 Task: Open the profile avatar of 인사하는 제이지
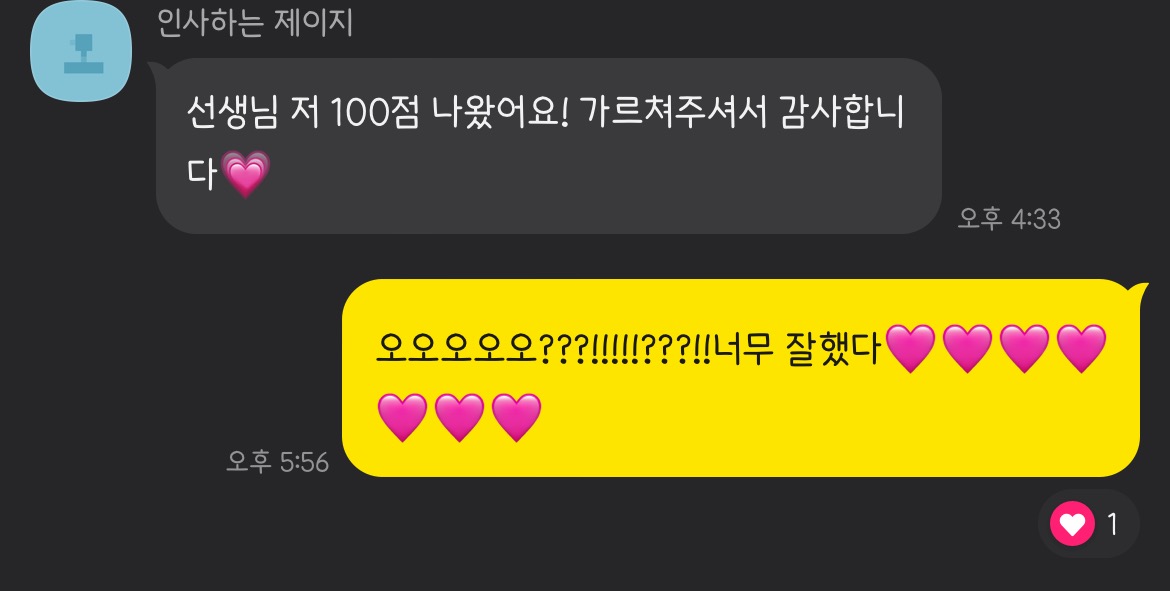pos(81,51)
